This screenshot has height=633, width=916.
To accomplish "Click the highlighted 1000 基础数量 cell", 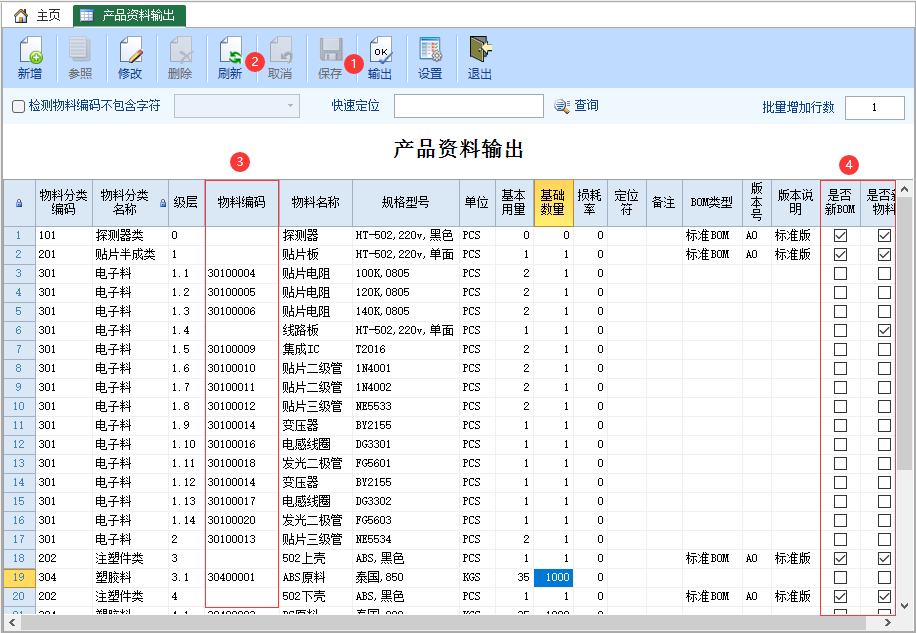I will (x=553, y=578).
